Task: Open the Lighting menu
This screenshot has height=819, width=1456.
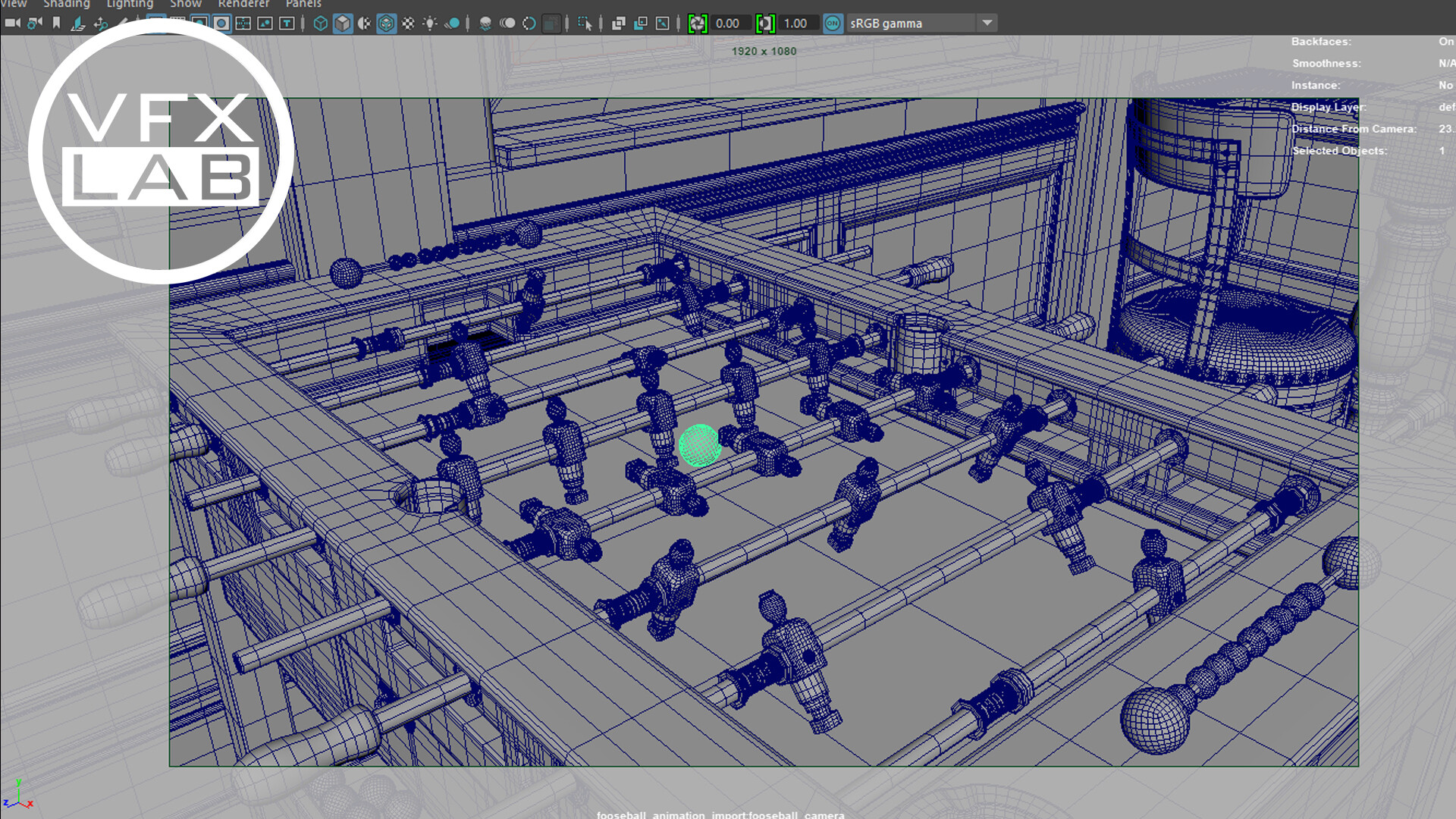Action: coord(130,5)
